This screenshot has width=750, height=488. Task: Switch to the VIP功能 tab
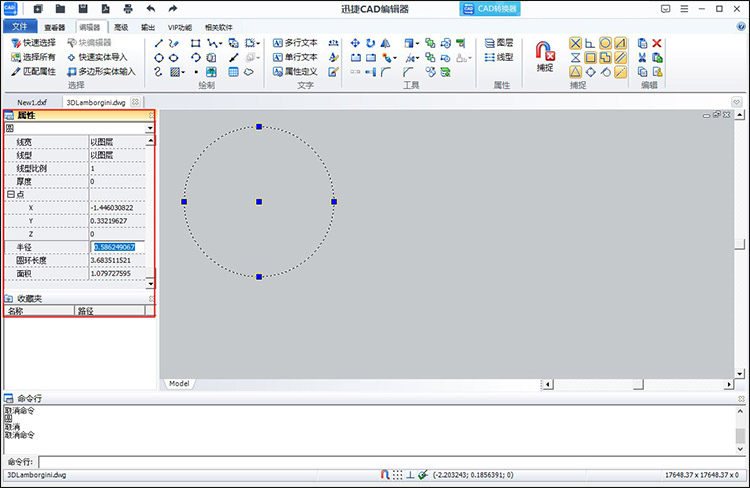(x=180, y=27)
